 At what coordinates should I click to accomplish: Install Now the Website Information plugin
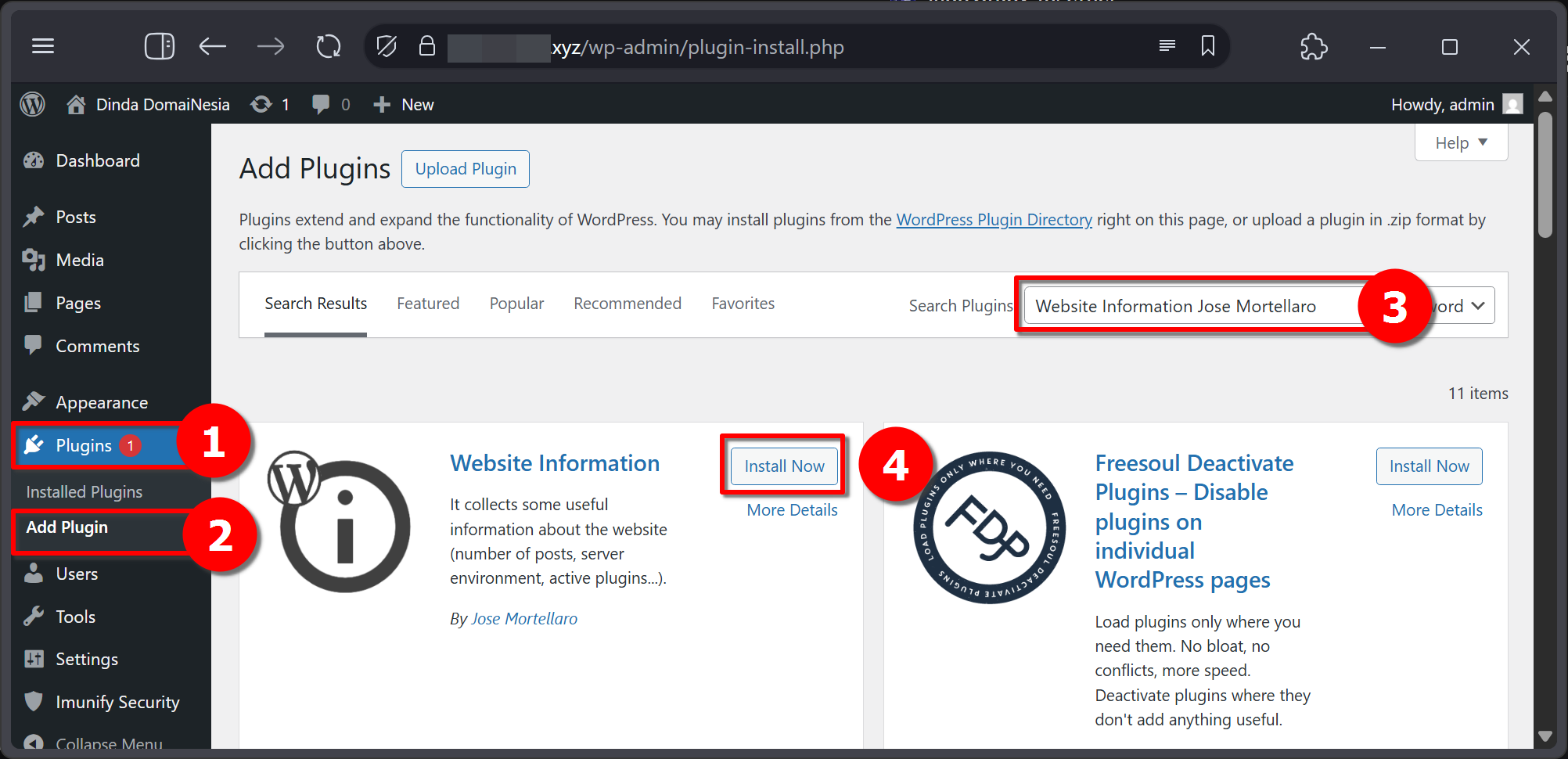tap(784, 466)
